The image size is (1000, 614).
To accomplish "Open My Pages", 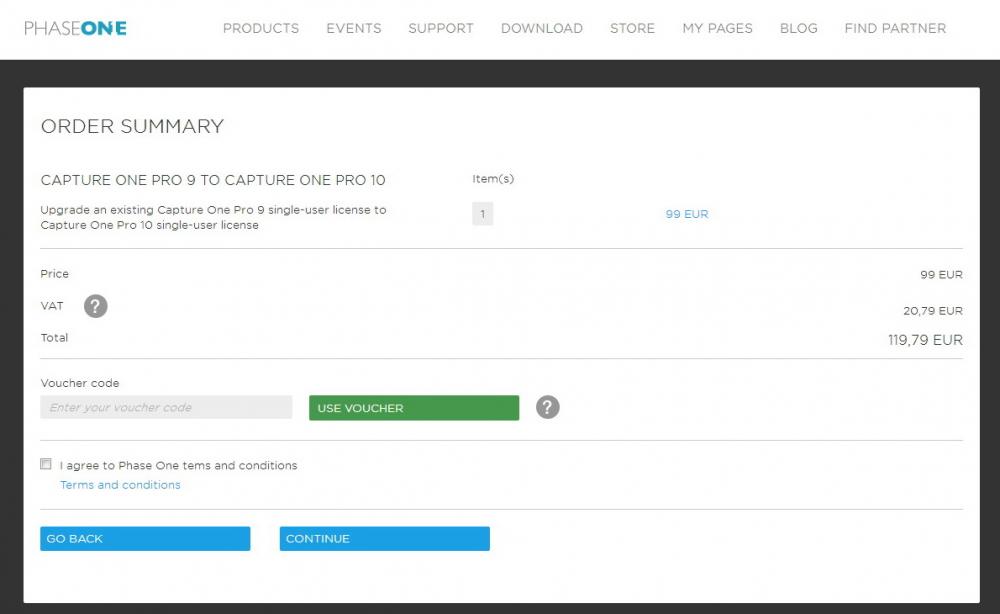I will click(717, 28).
